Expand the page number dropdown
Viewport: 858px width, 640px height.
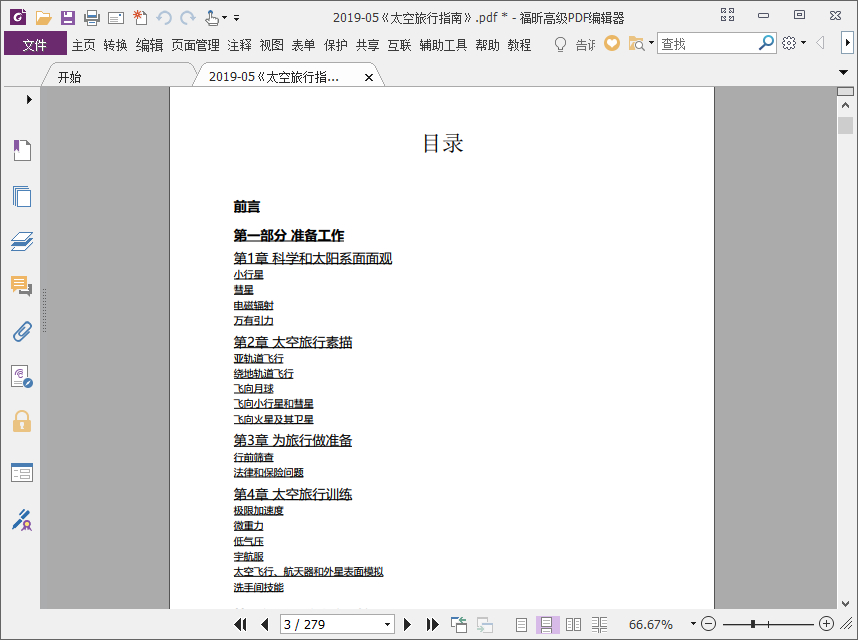tap(387, 624)
